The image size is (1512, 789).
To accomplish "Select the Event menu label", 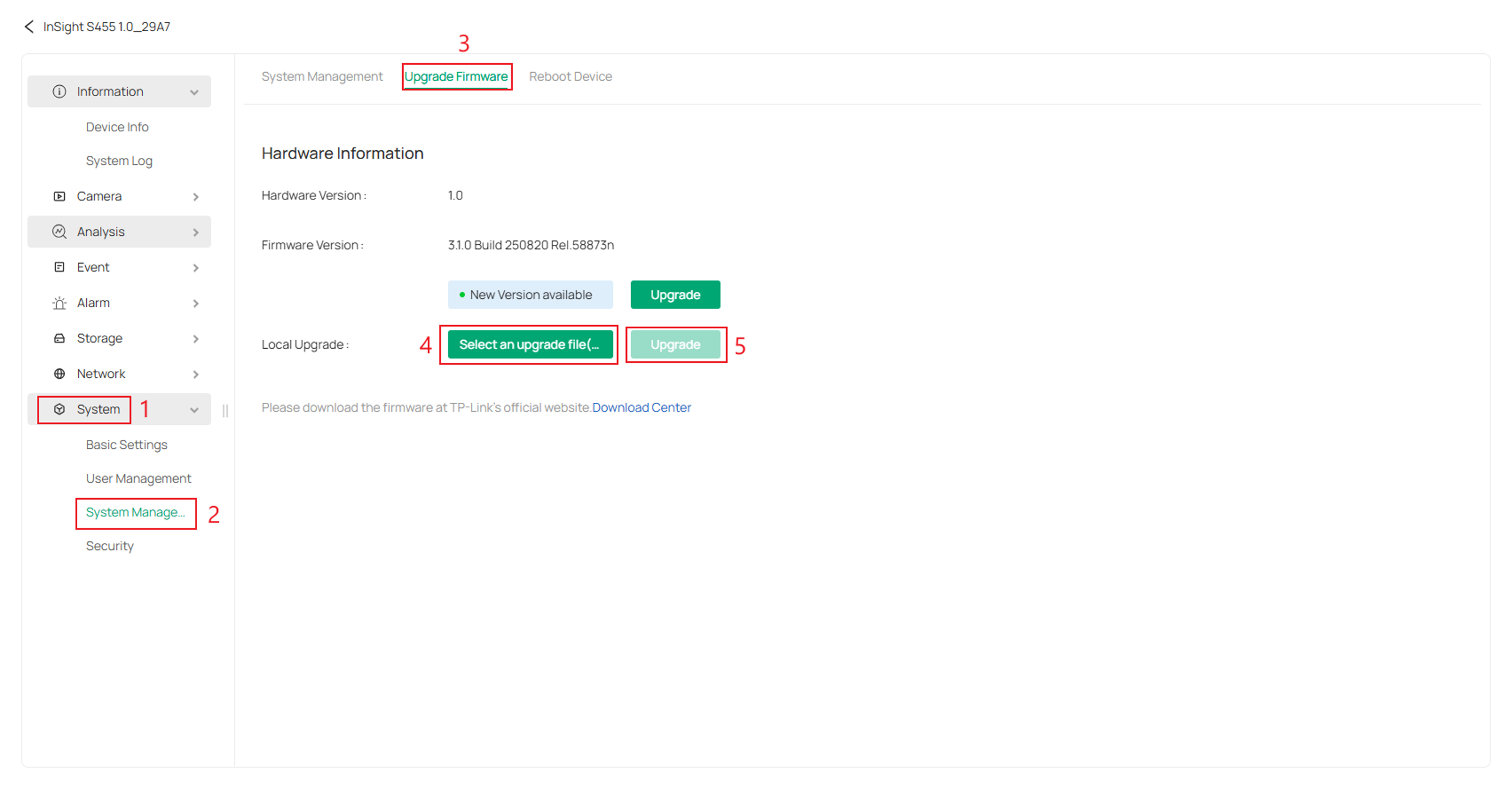I will click(93, 267).
